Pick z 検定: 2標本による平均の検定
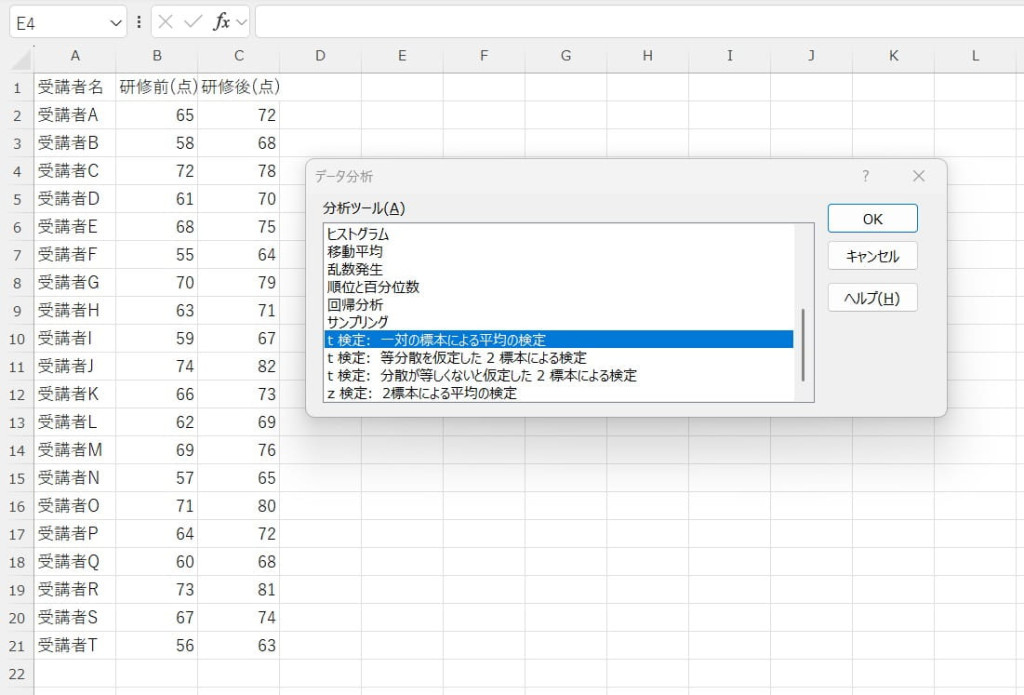This screenshot has width=1024, height=695. [422, 393]
